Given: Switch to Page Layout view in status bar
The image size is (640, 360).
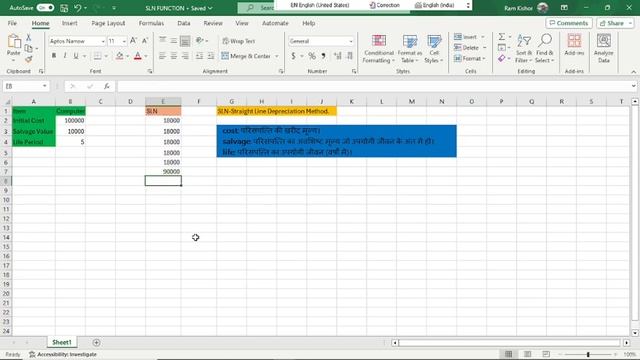Looking at the screenshot, I should pyautogui.click(x=527, y=354).
